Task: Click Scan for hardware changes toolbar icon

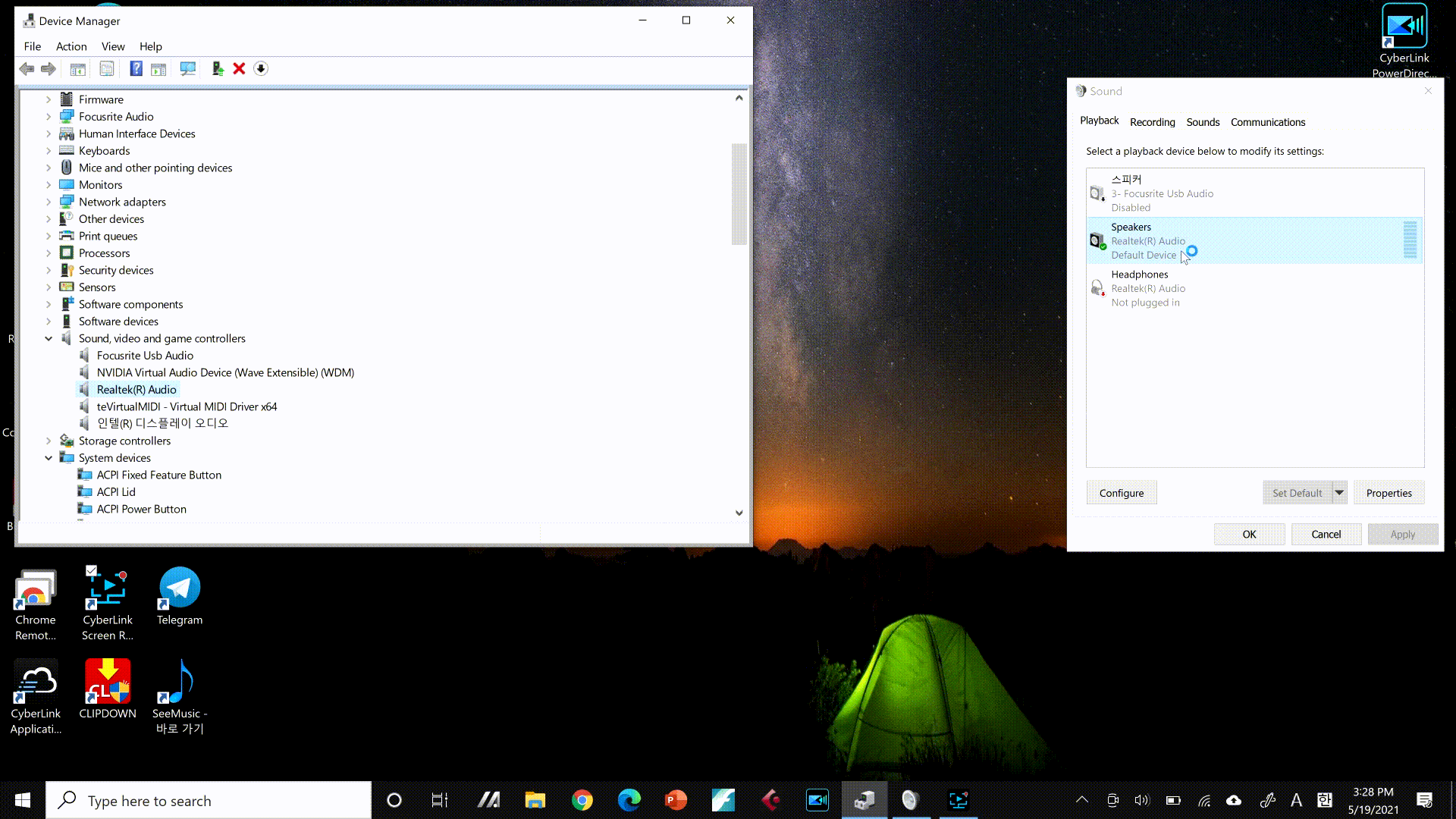Action: click(x=187, y=69)
